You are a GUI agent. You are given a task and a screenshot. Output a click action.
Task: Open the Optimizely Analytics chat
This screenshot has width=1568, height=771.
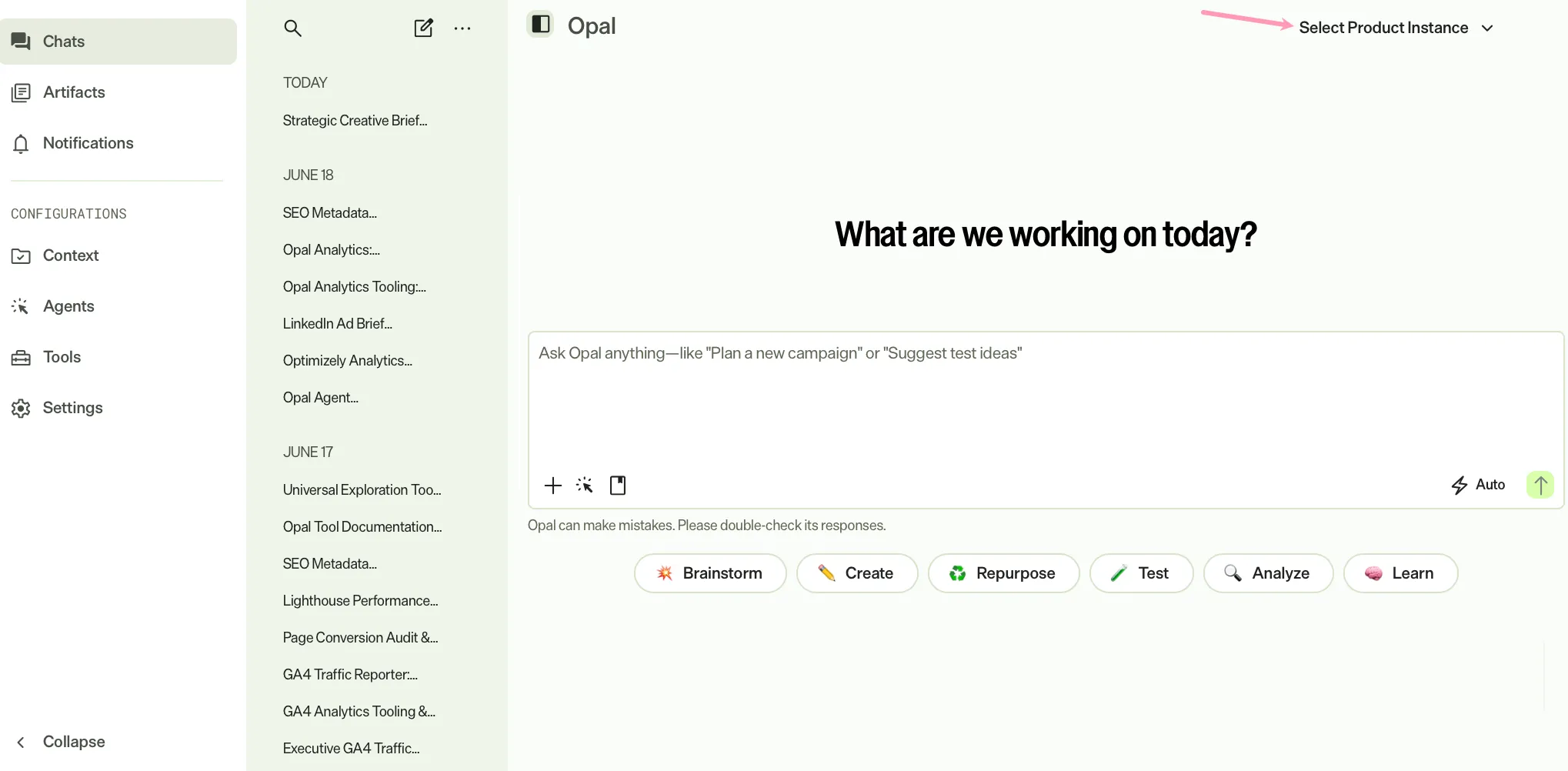pos(348,361)
